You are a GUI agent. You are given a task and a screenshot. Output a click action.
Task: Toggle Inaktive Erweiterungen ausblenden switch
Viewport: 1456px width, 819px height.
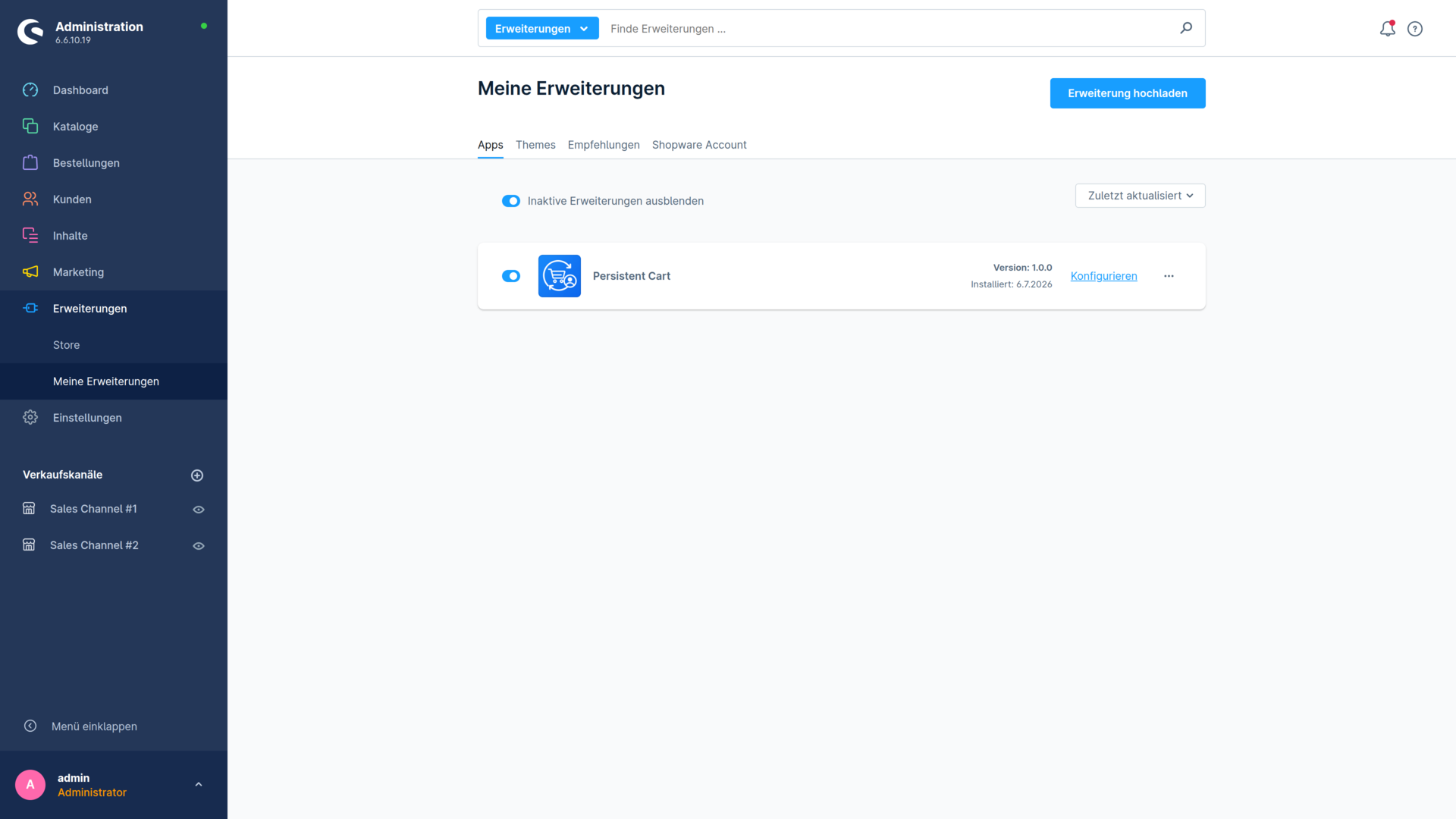[x=511, y=201]
